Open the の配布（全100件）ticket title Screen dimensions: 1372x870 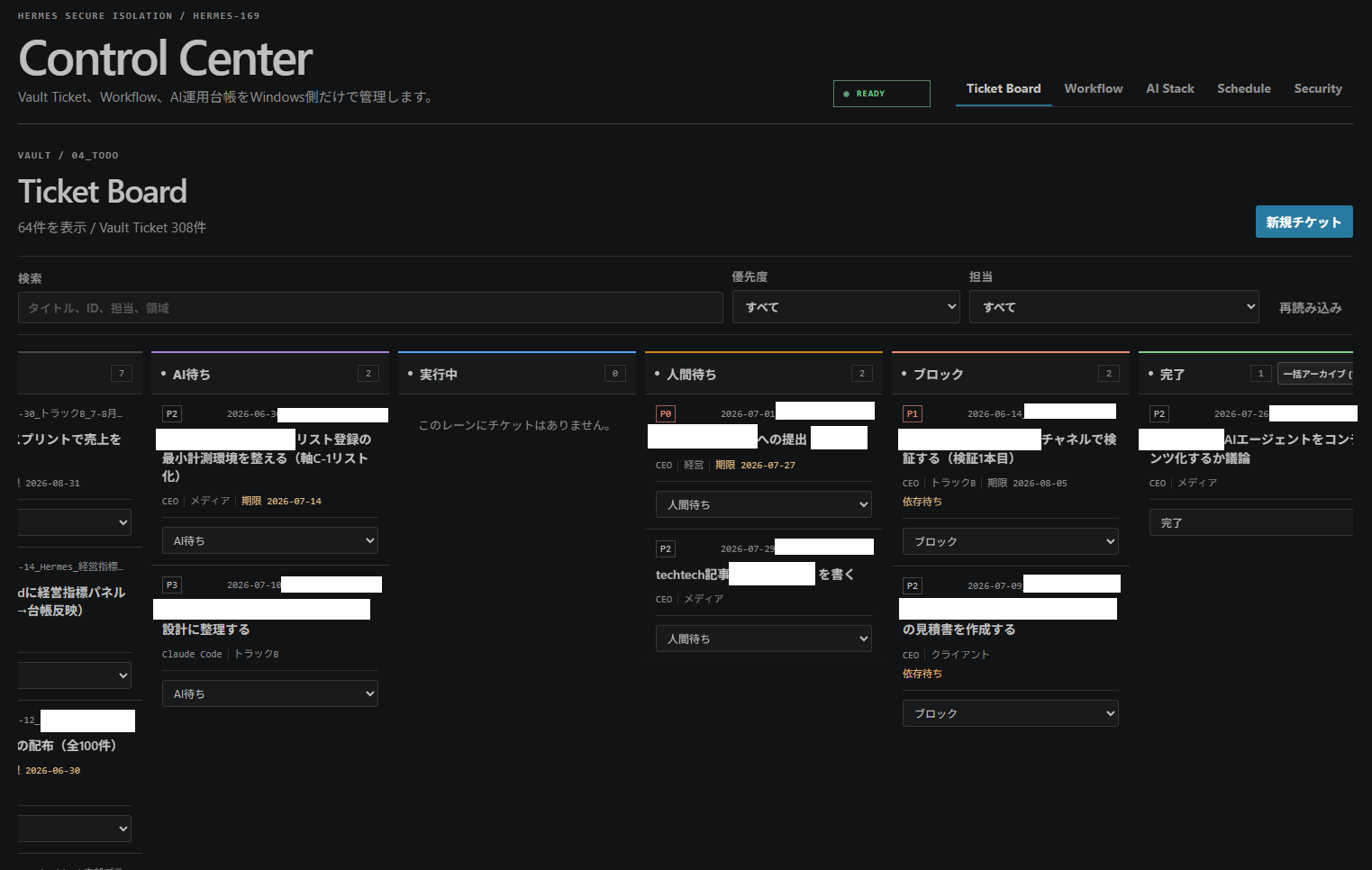[68, 746]
